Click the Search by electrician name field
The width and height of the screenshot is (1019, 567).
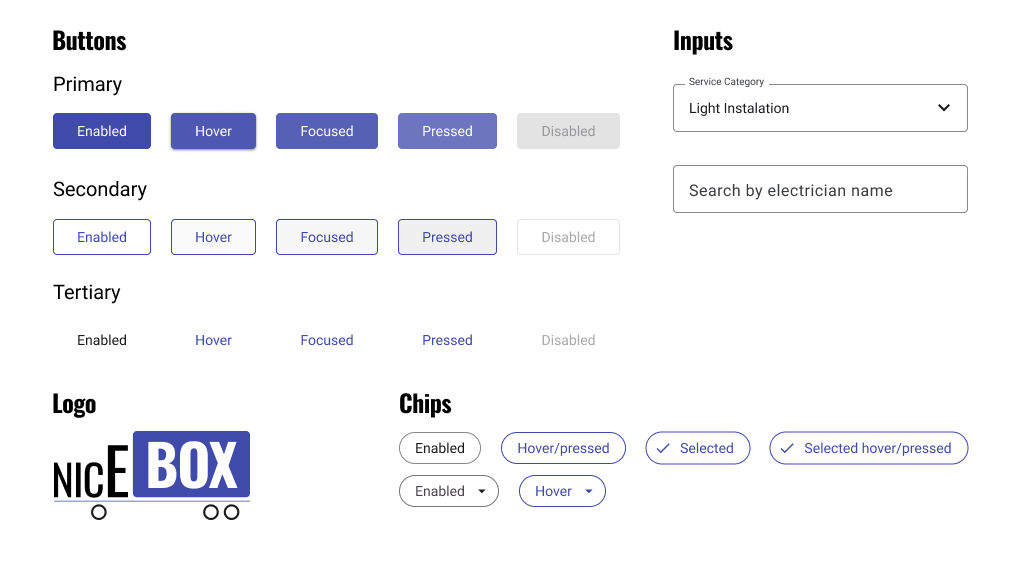[820, 190]
